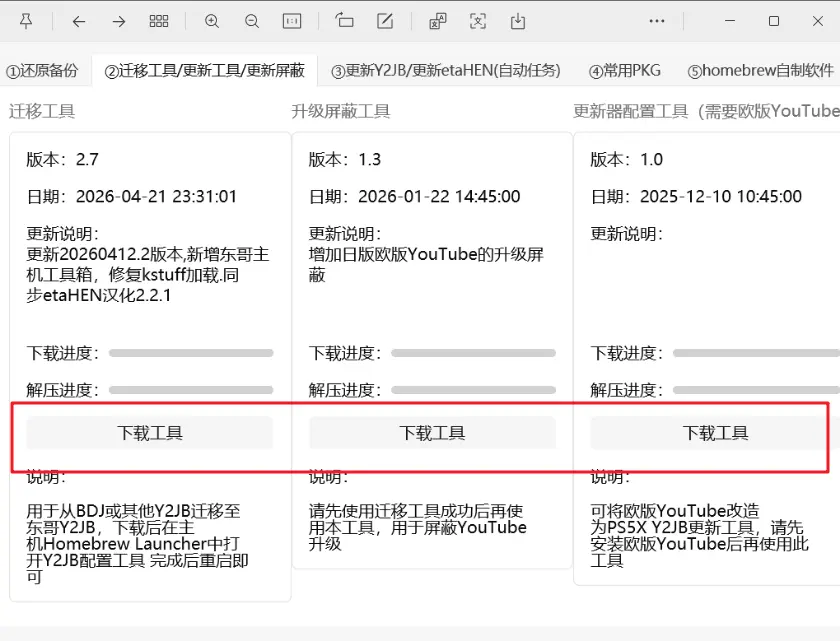Click the text 版本: 1.0
This screenshot has height=641, width=840.
coord(626,160)
